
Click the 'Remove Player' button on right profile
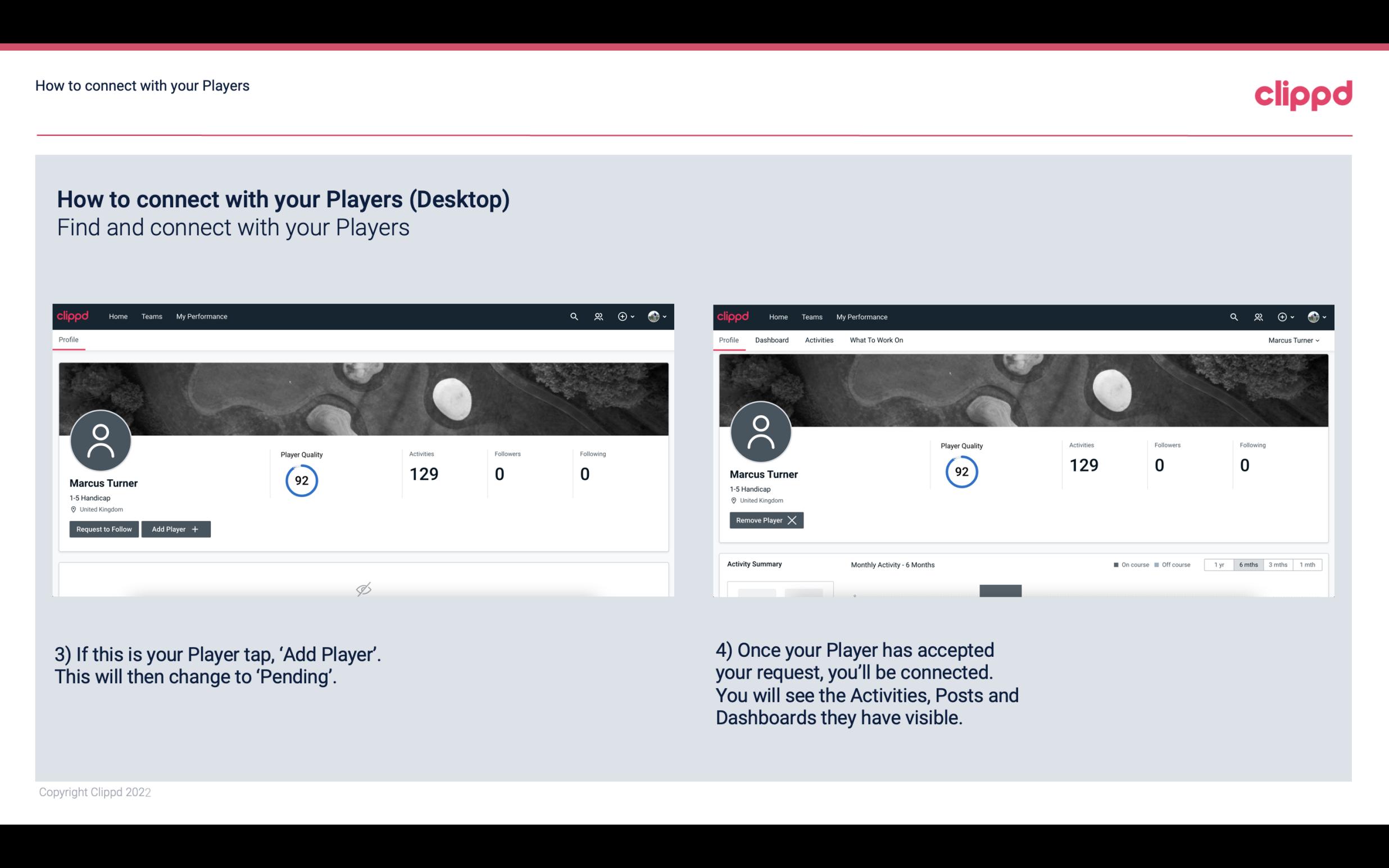click(x=765, y=520)
